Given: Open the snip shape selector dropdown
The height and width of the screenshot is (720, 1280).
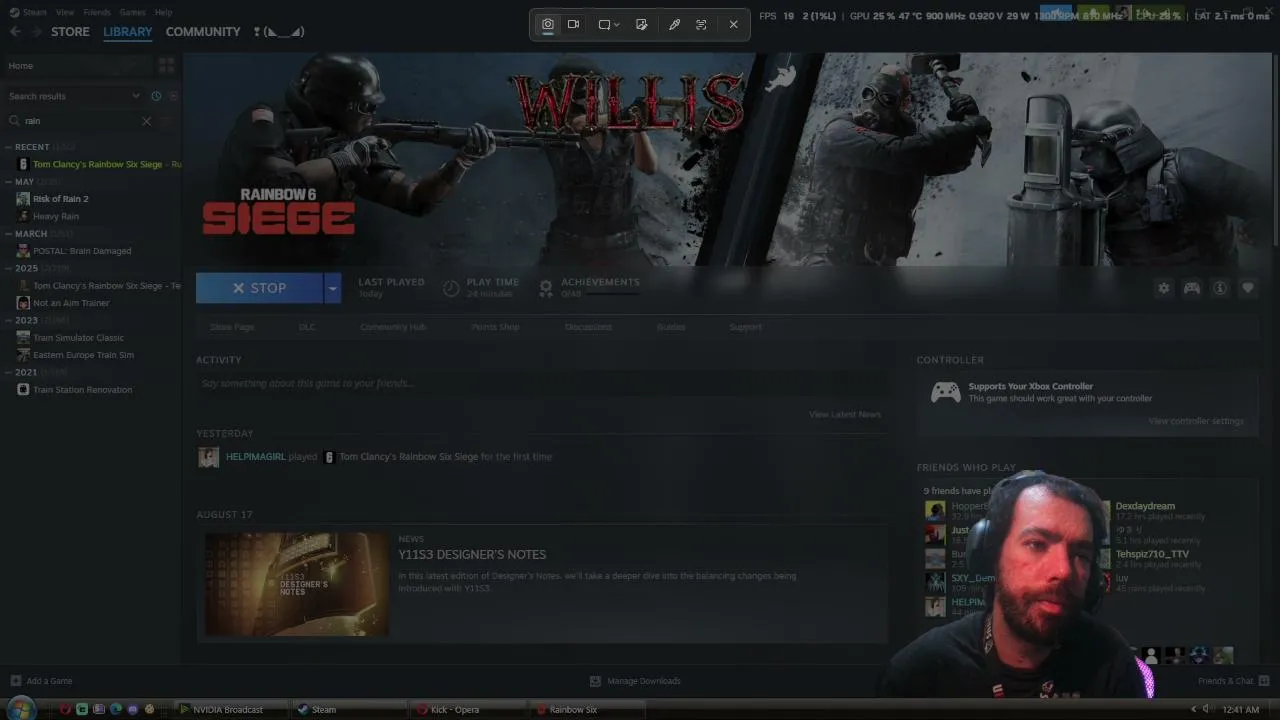Looking at the screenshot, I should click(x=609, y=24).
